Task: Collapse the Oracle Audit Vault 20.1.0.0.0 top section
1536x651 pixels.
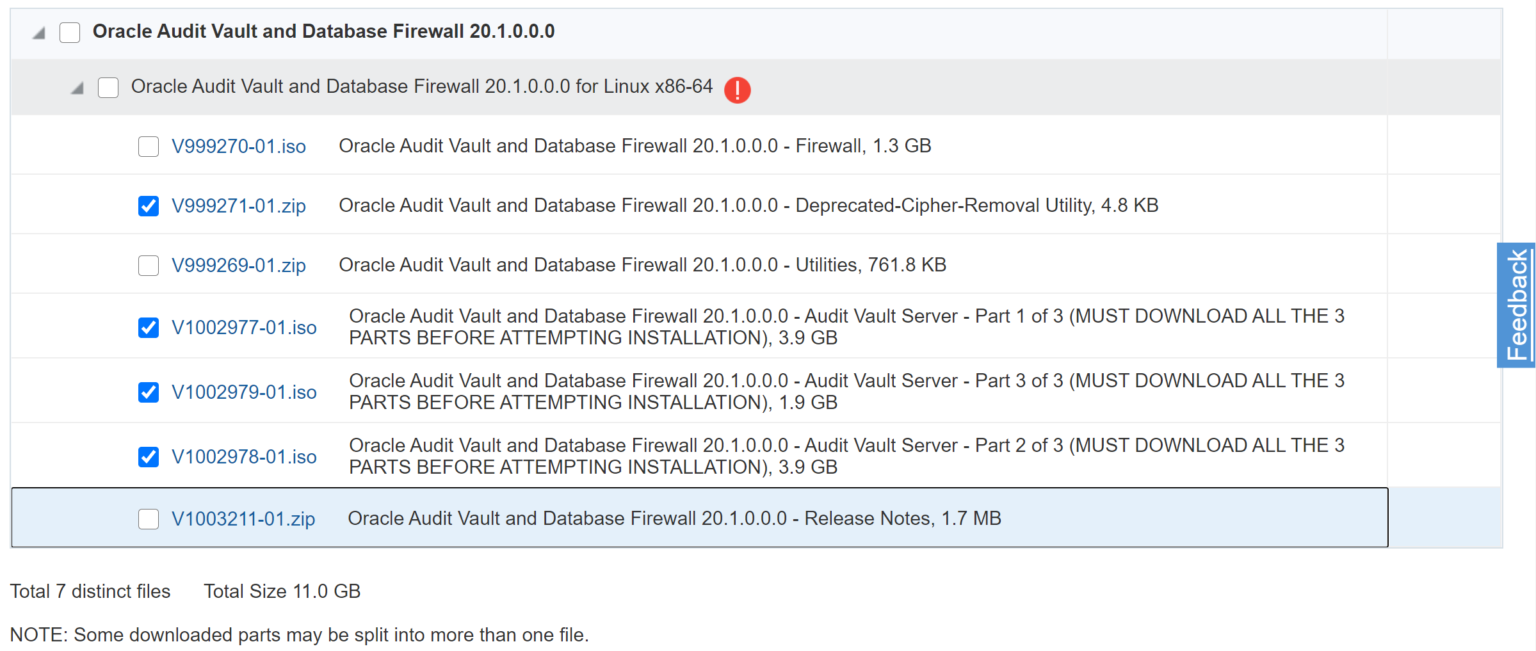Action: click(36, 31)
